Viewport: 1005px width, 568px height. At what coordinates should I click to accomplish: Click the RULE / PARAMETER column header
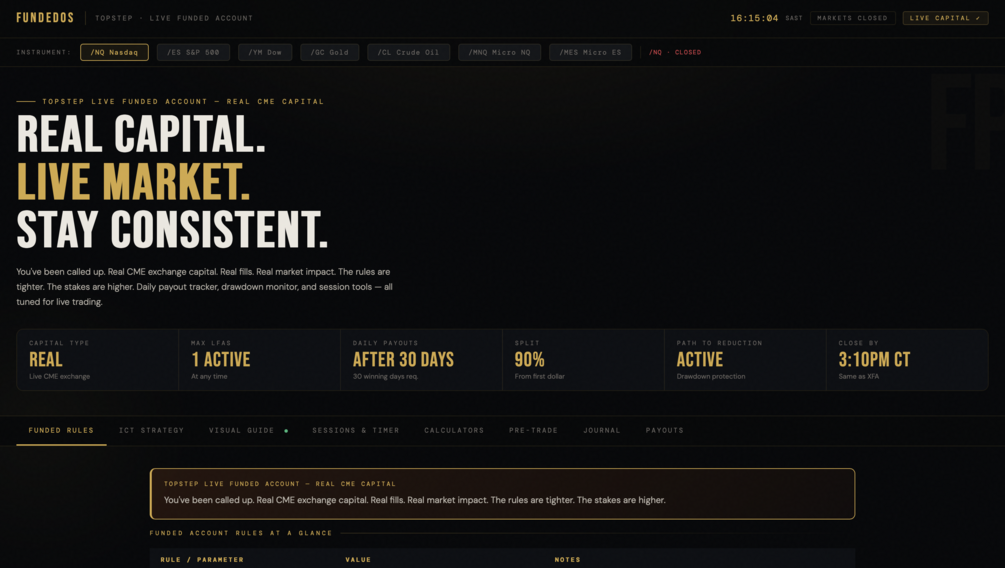202,560
